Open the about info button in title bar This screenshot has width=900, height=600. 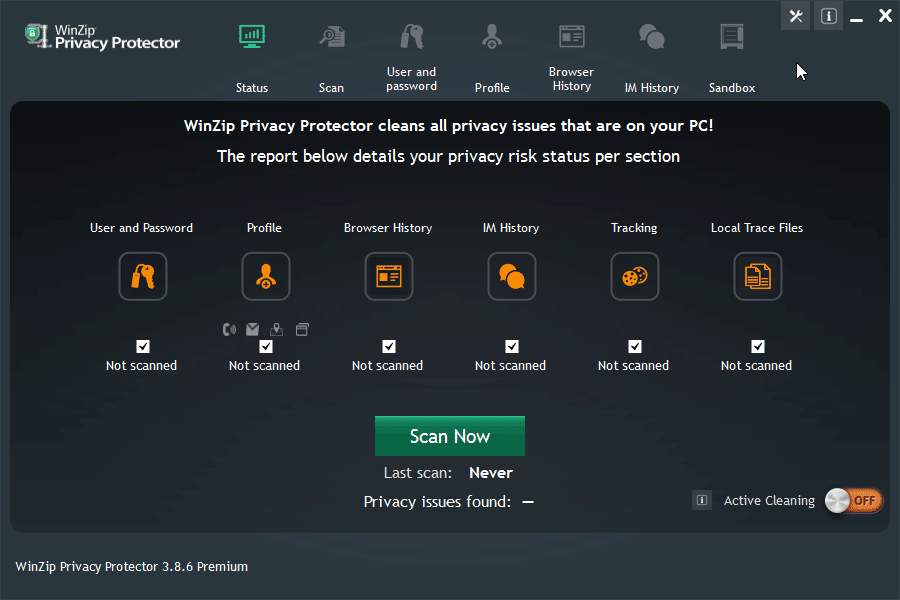coord(828,16)
